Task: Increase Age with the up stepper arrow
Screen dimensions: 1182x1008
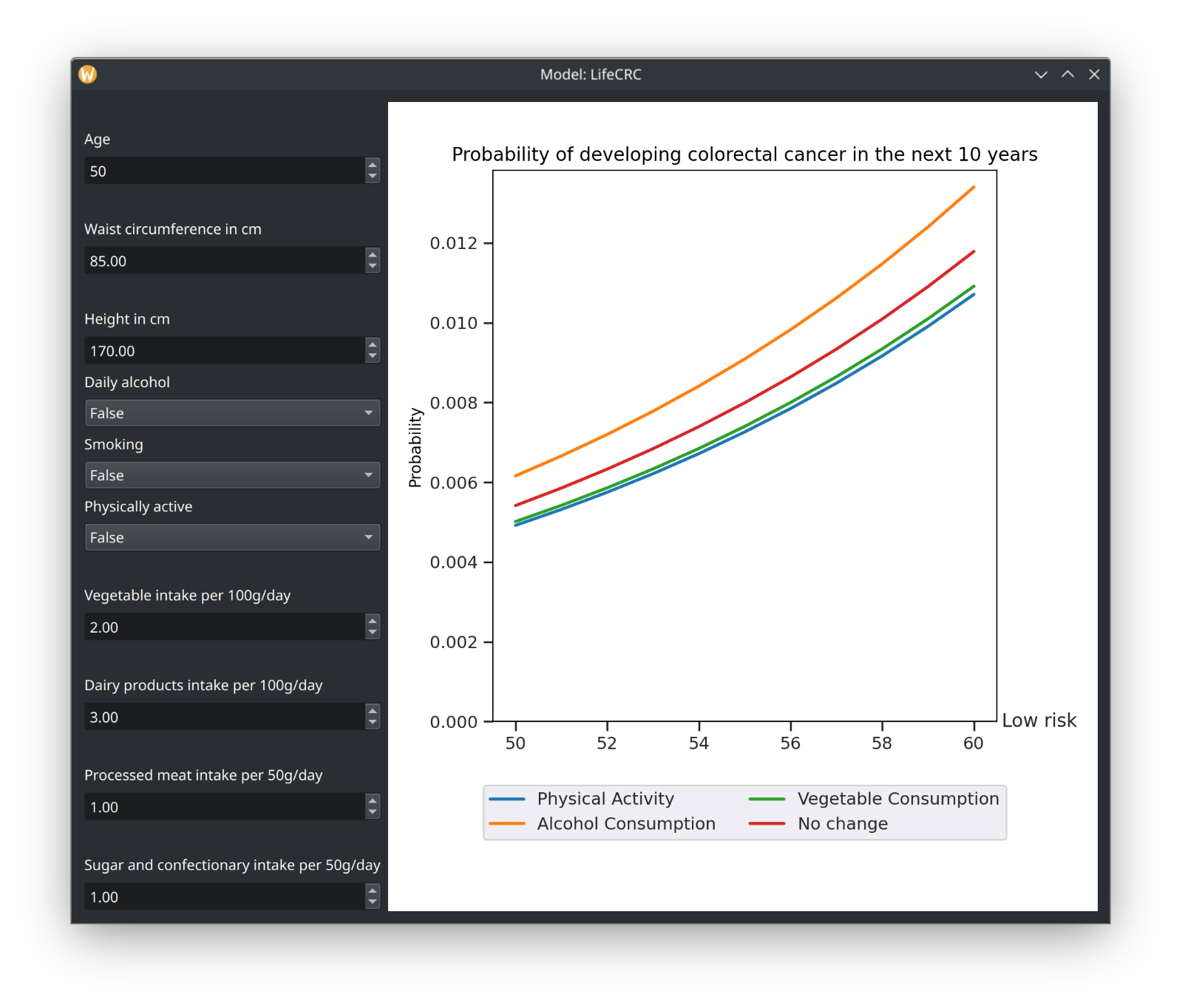Action: click(373, 165)
